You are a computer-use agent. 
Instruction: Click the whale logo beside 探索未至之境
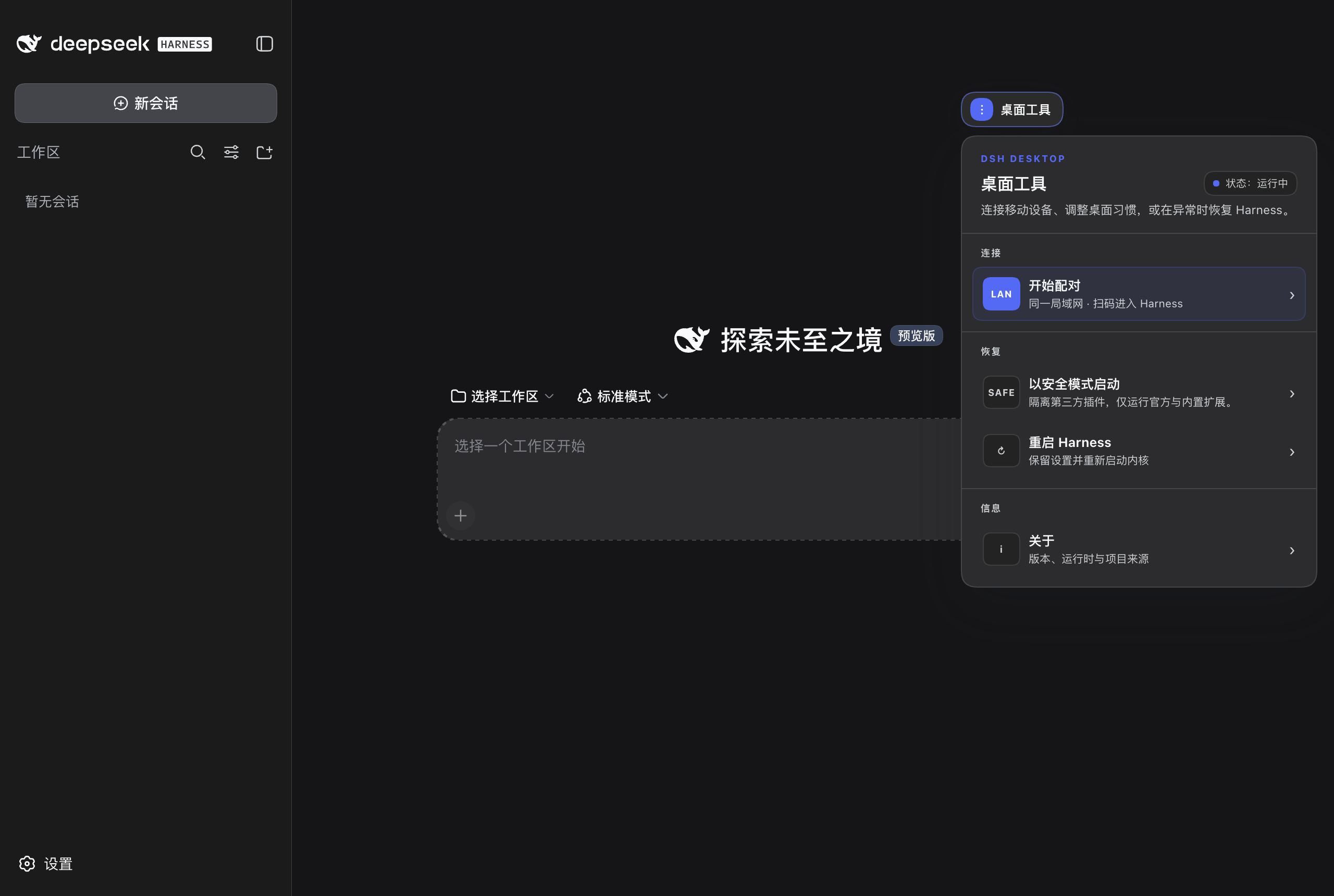tap(691, 340)
